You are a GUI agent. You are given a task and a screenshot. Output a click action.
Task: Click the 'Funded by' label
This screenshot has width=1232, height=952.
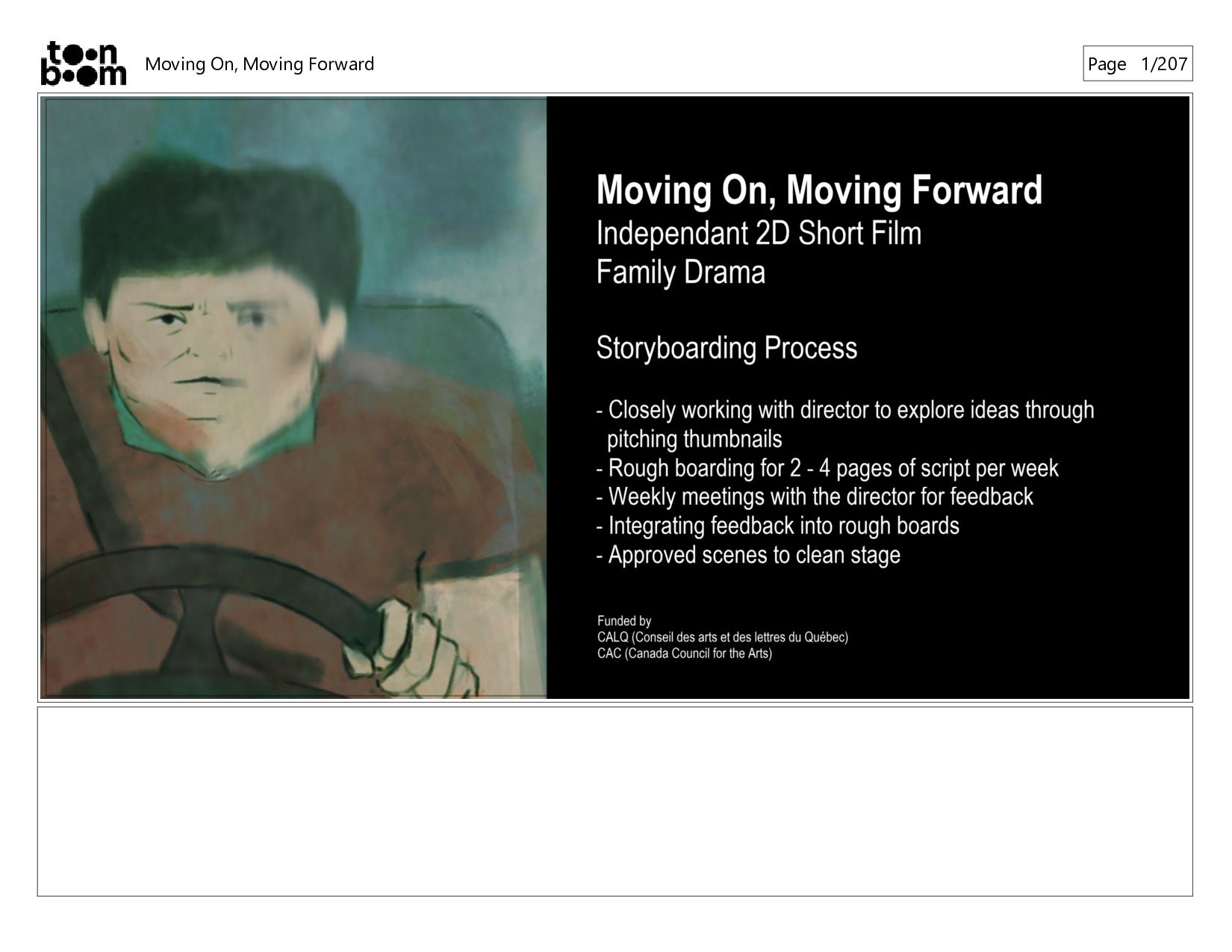[x=624, y=621]
